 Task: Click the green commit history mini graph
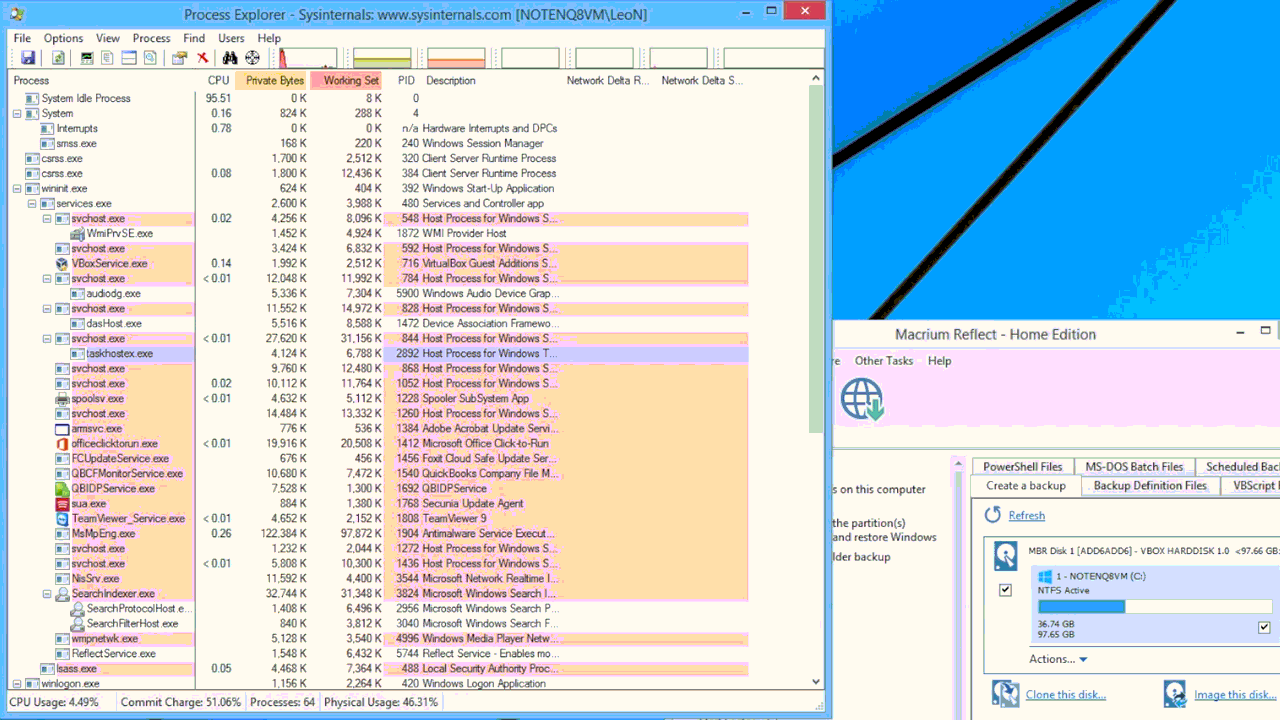pyautogui.click(x=382, y=58)
